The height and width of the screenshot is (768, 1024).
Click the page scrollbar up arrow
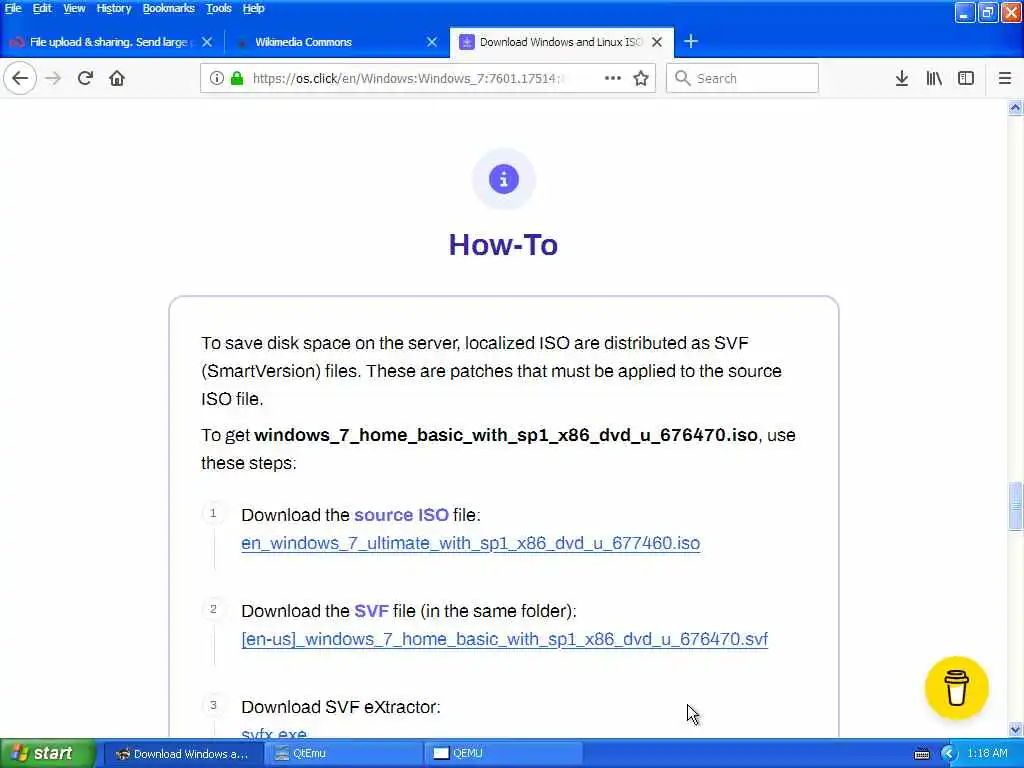(x=1015, y=108)
